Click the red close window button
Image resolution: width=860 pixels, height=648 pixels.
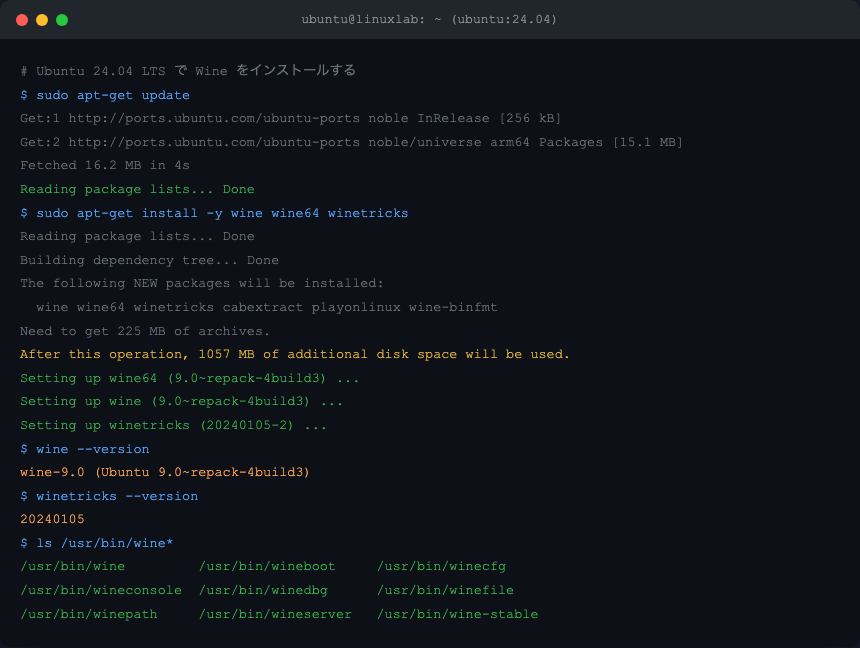tap(22, 20)
